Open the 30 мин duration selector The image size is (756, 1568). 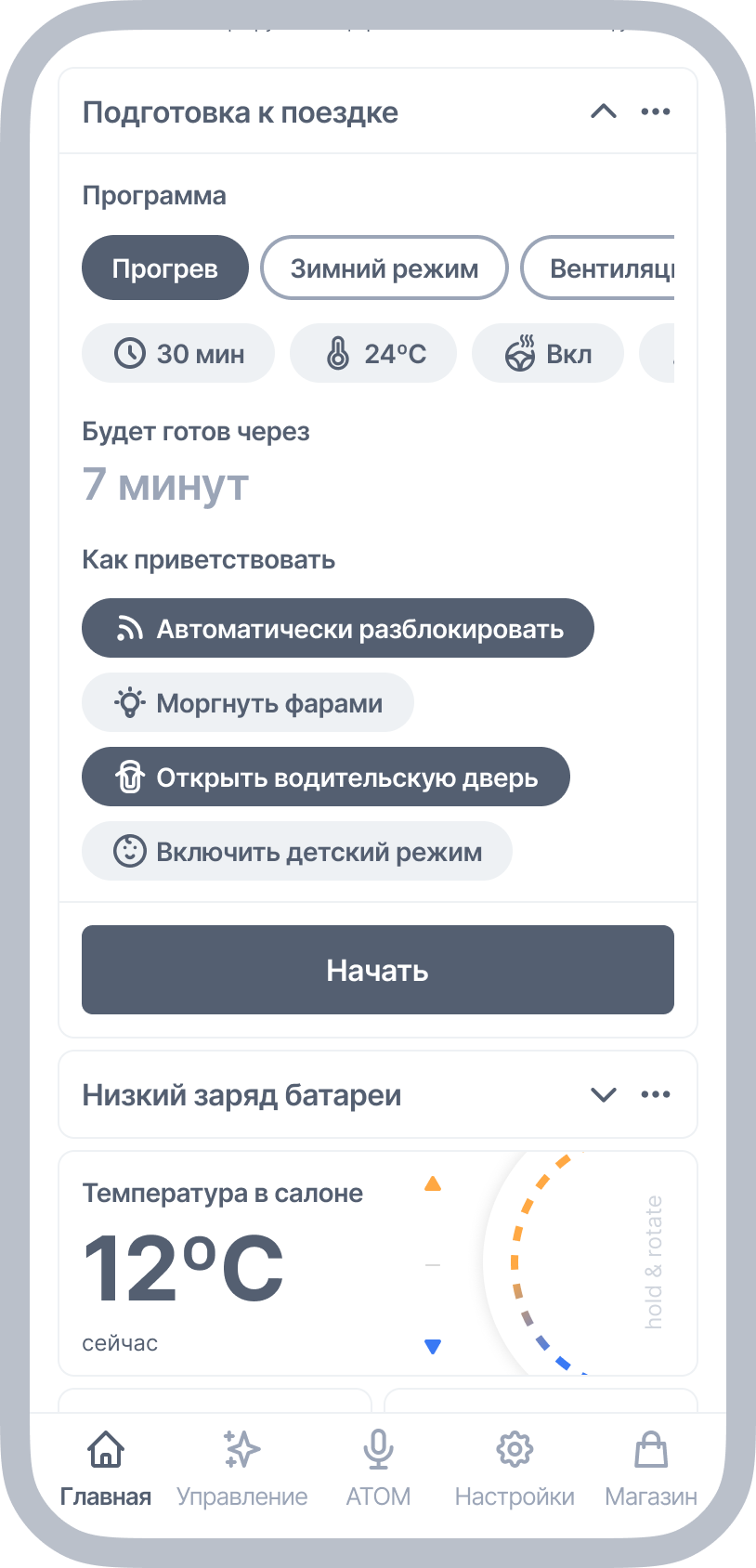(x=177, y=353)
